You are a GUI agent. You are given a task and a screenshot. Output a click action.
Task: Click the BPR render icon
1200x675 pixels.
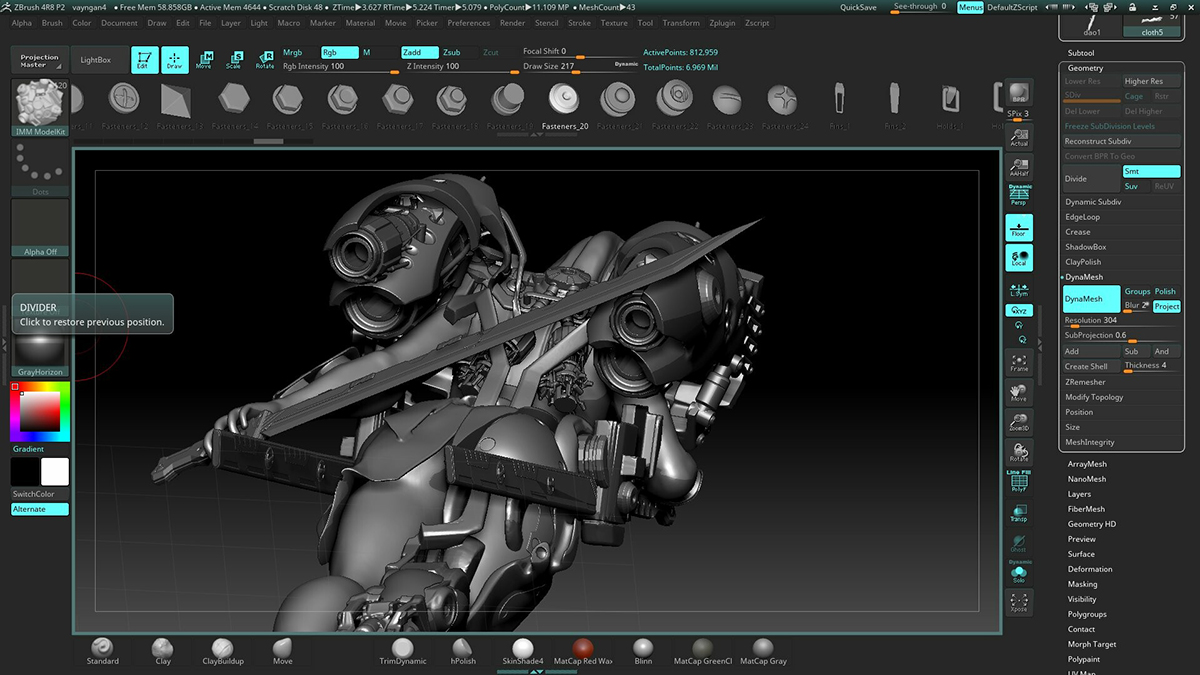click(1018, 94)
